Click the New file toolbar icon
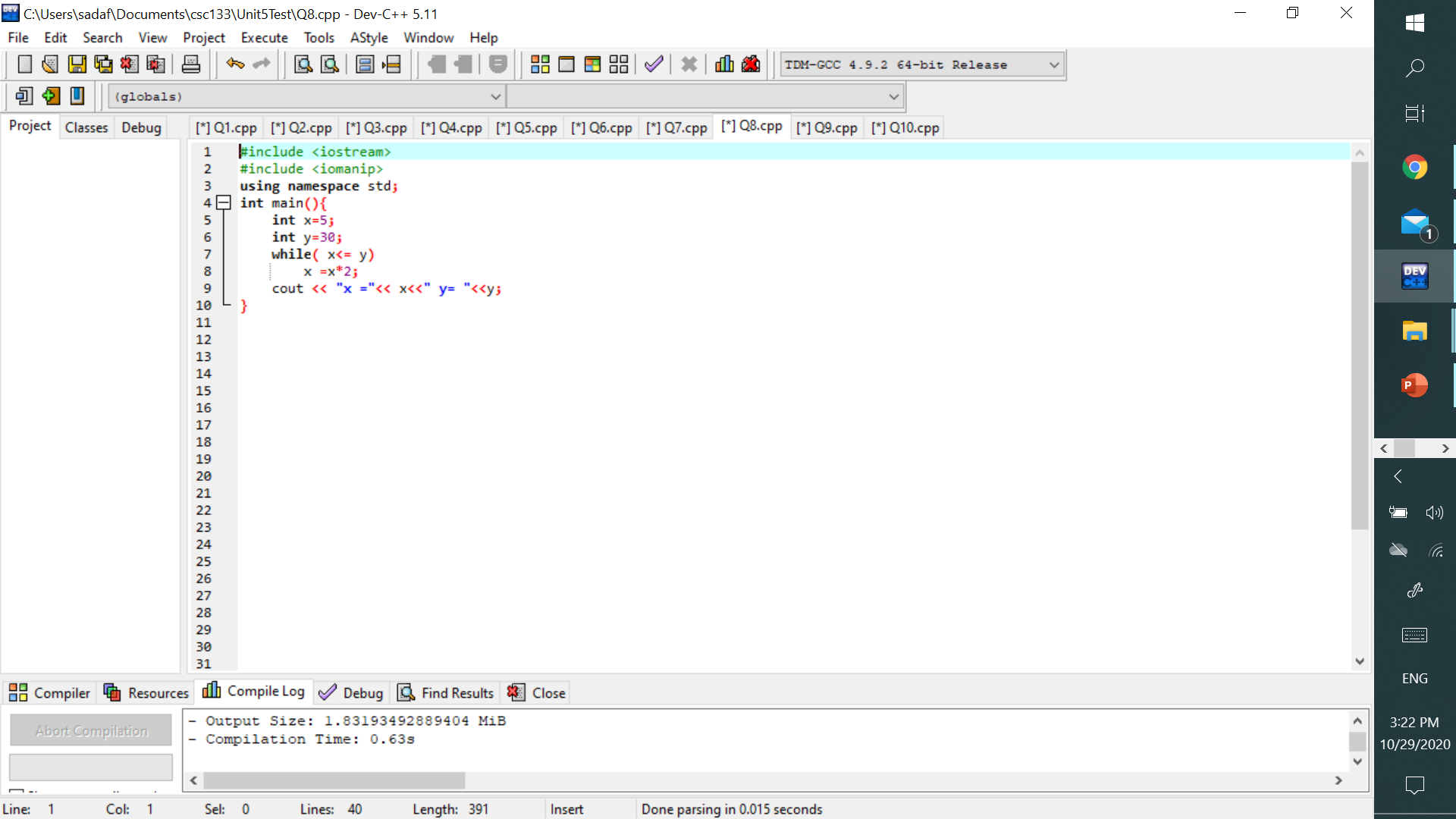Screen dimensions: 1456x819 click(24, 64)
